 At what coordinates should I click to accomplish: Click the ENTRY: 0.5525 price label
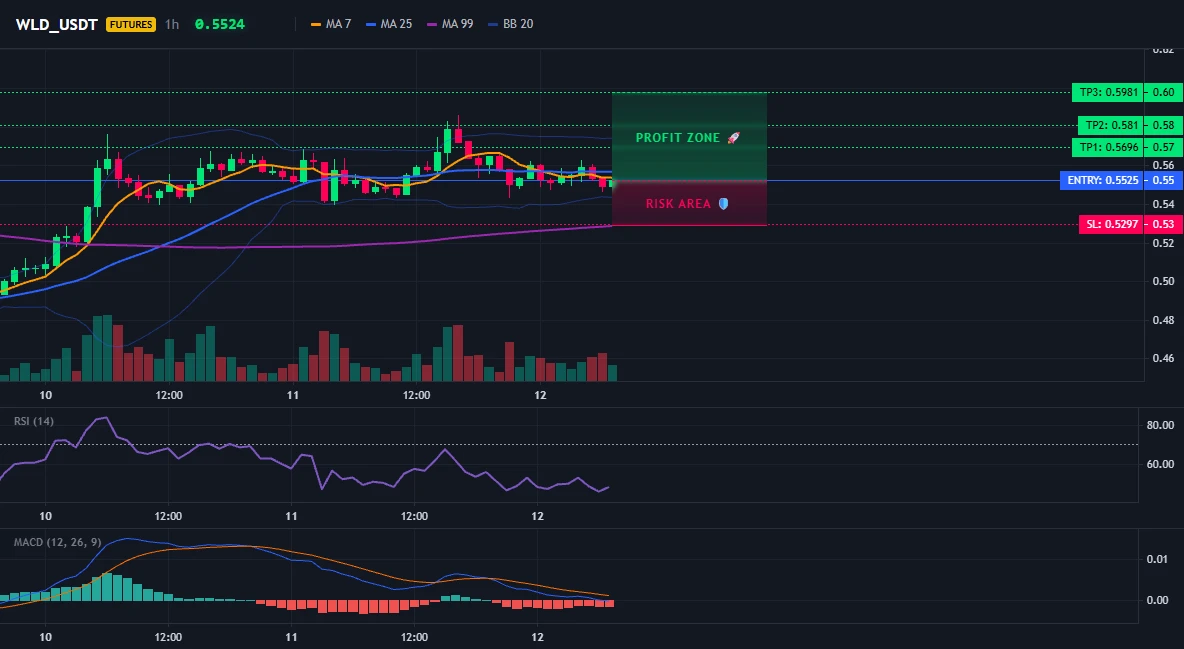tap(1102, 181)
